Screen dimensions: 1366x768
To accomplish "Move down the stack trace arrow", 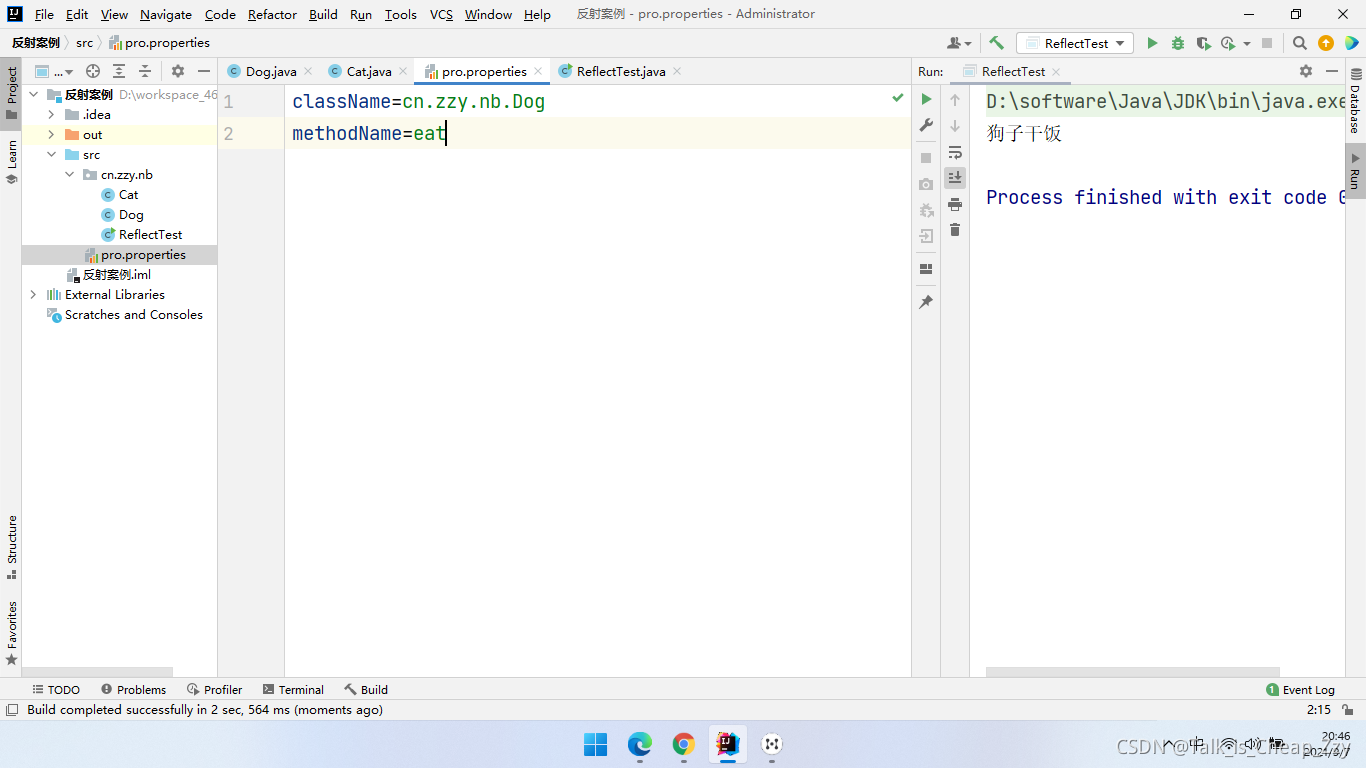I will point(955,126).
